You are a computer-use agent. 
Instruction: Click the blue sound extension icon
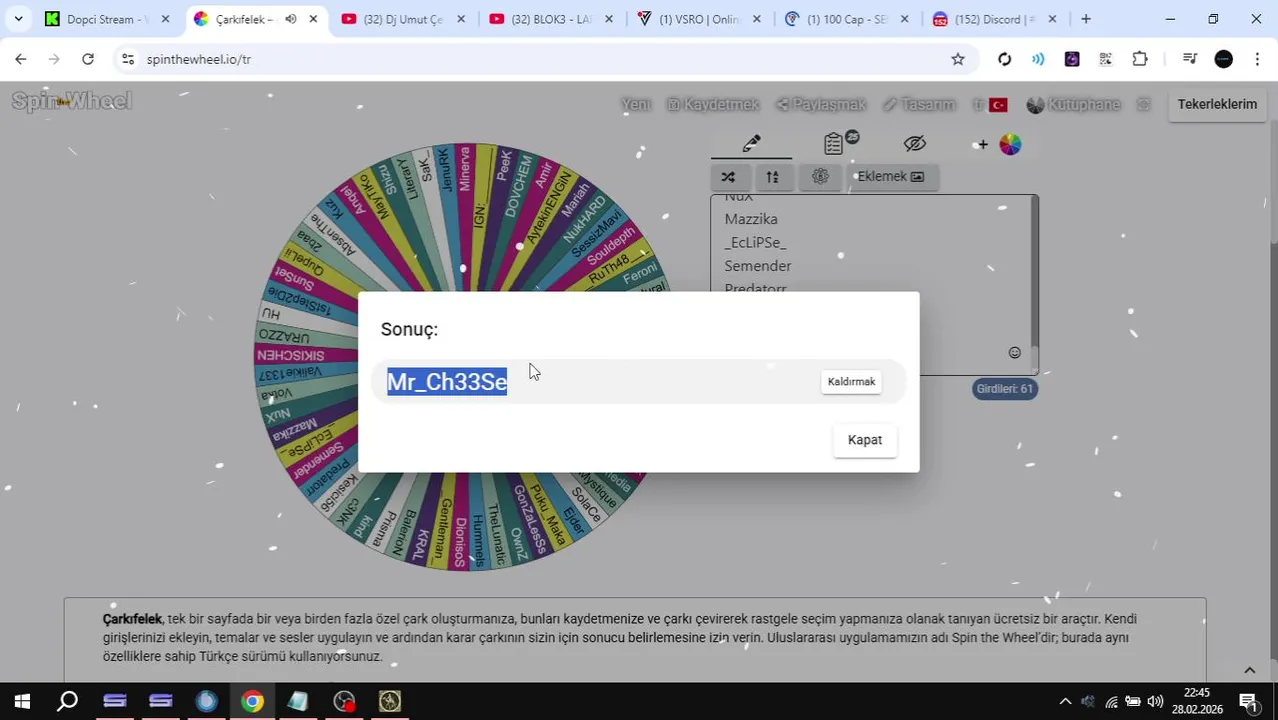pyautogui.click(x=1038, y=59)
